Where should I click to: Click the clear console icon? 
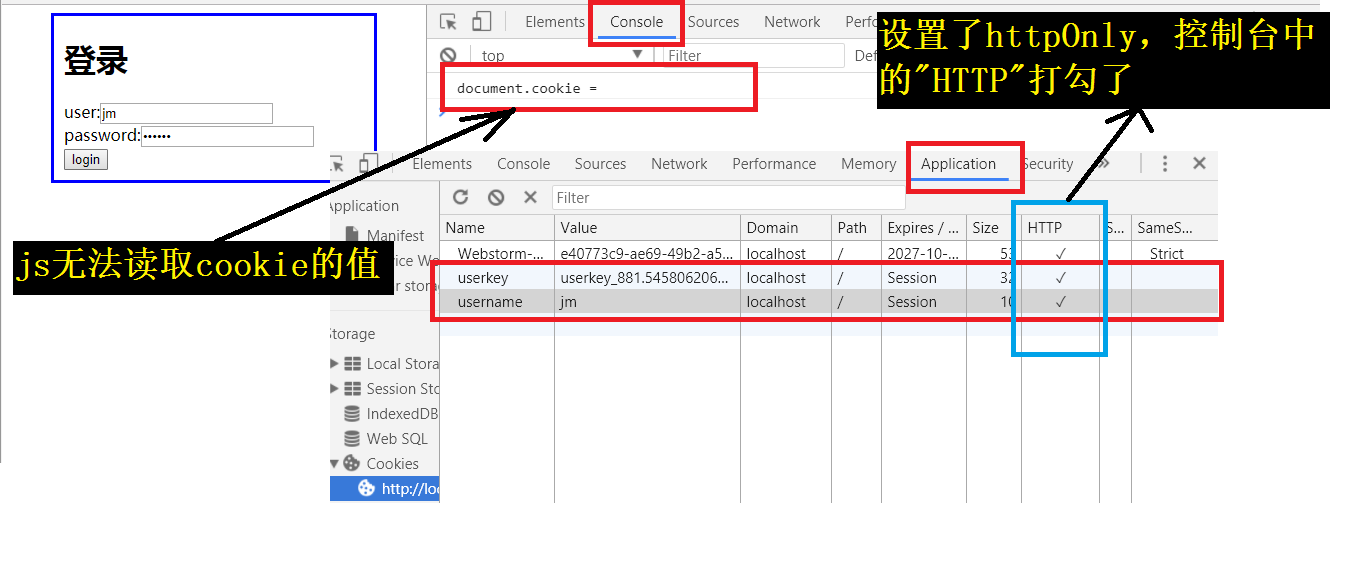[449, 56]
